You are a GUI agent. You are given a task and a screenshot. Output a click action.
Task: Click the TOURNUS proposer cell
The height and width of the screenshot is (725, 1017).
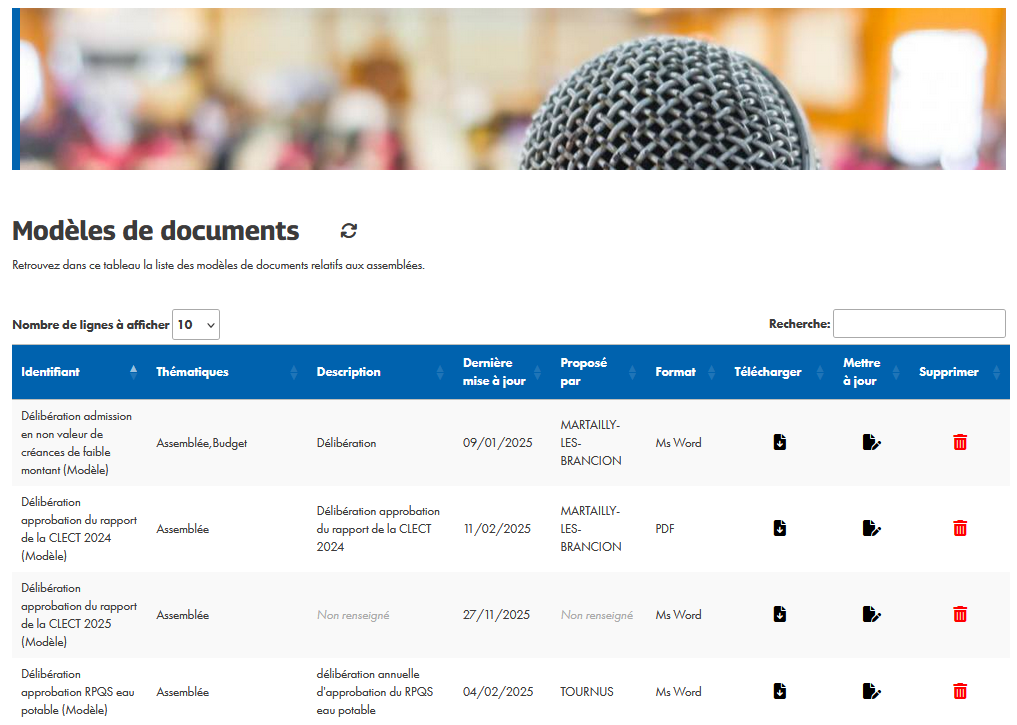pos(587,692)
